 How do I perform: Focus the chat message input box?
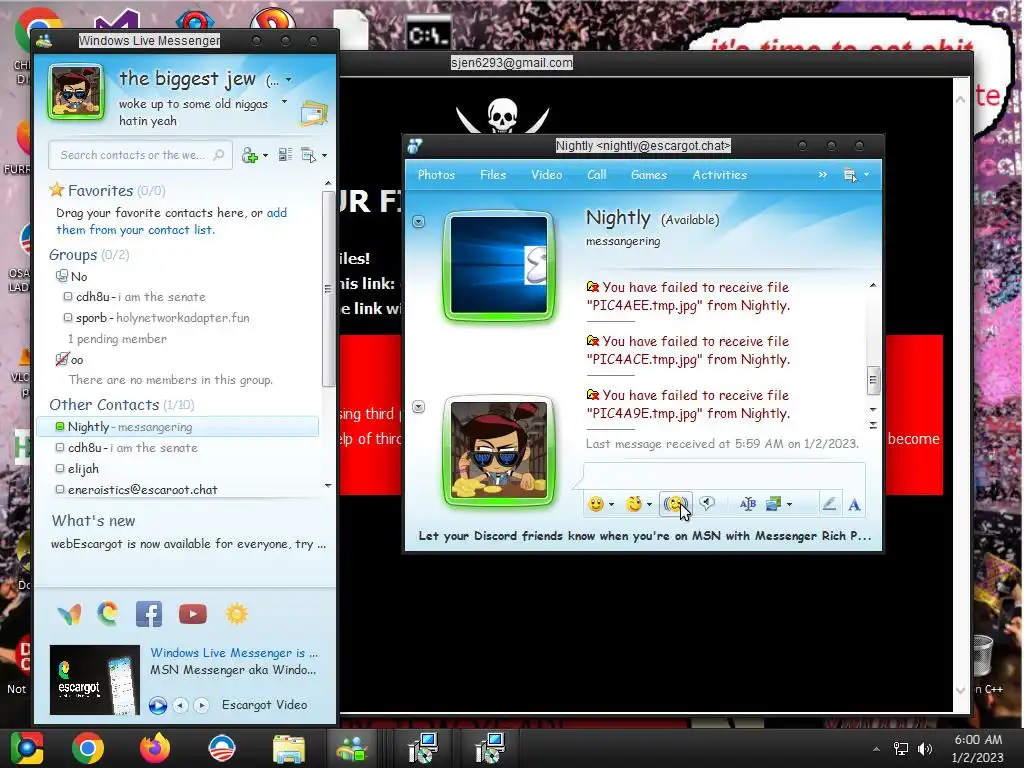[724, 474]
